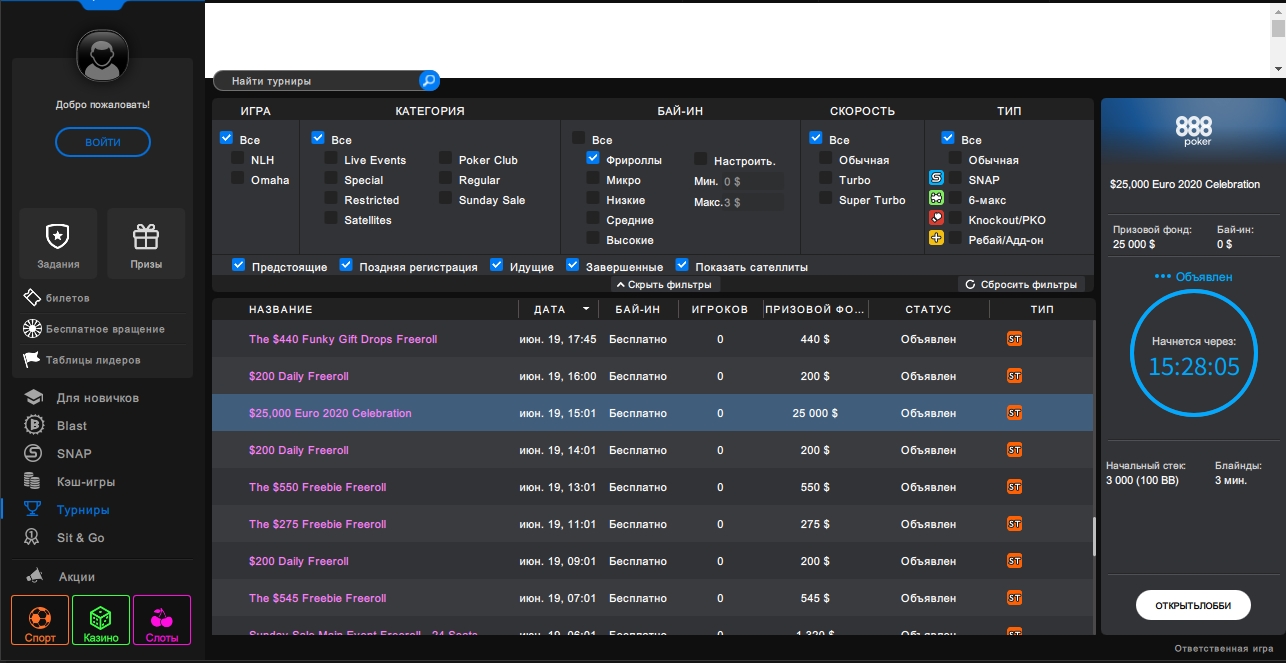This screenshot has height=663, width=1286.
Task: Open Таблицы лидеров flag item
Action: tap(81, 360)
